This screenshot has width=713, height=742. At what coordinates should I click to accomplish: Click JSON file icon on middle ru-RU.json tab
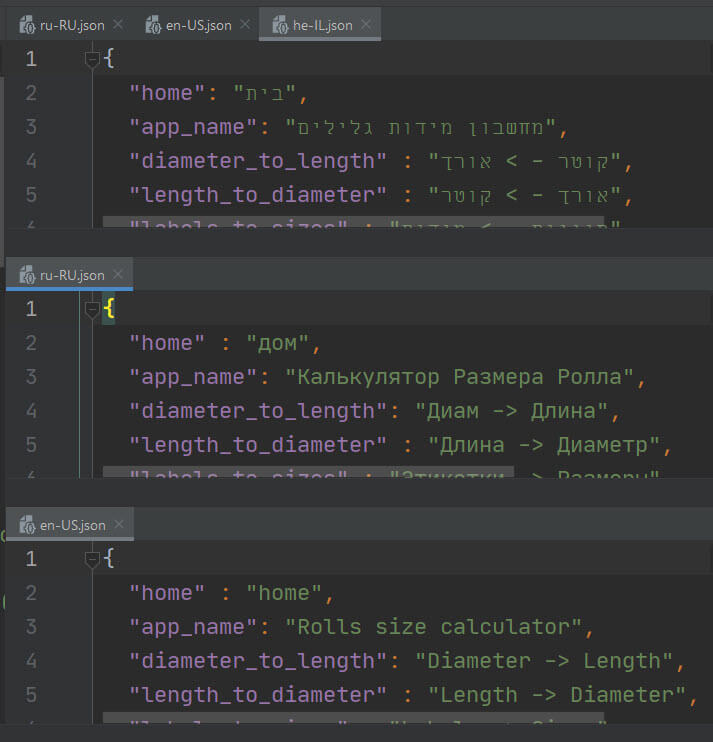click(x=27, y=275)
